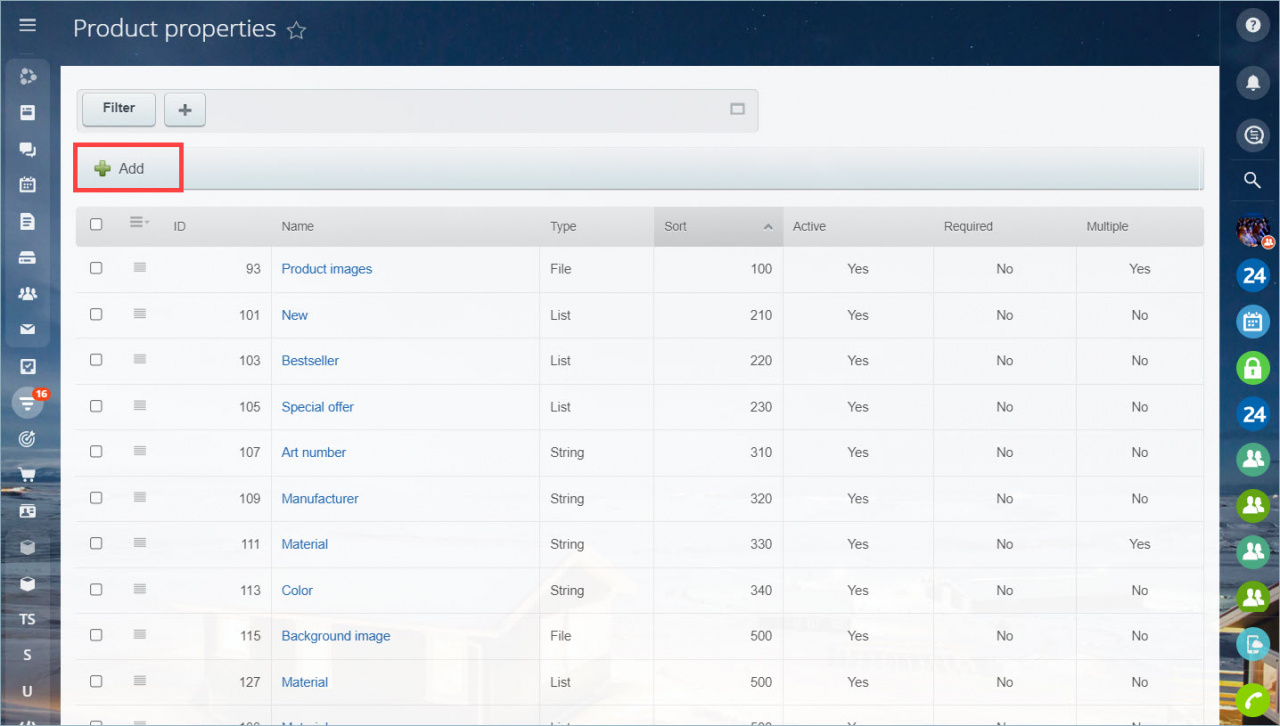Open the contact card icon in left sidebar

[28, 511]
